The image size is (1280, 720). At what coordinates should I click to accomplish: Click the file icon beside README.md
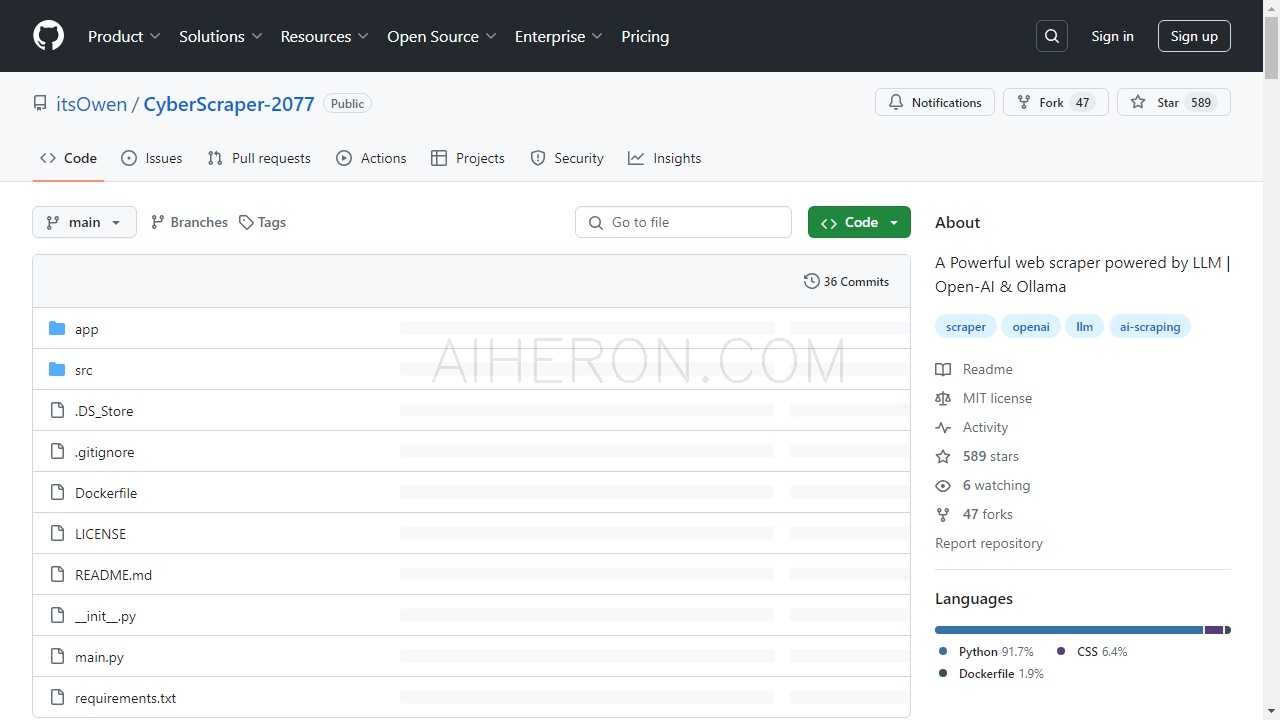(57, 574)
